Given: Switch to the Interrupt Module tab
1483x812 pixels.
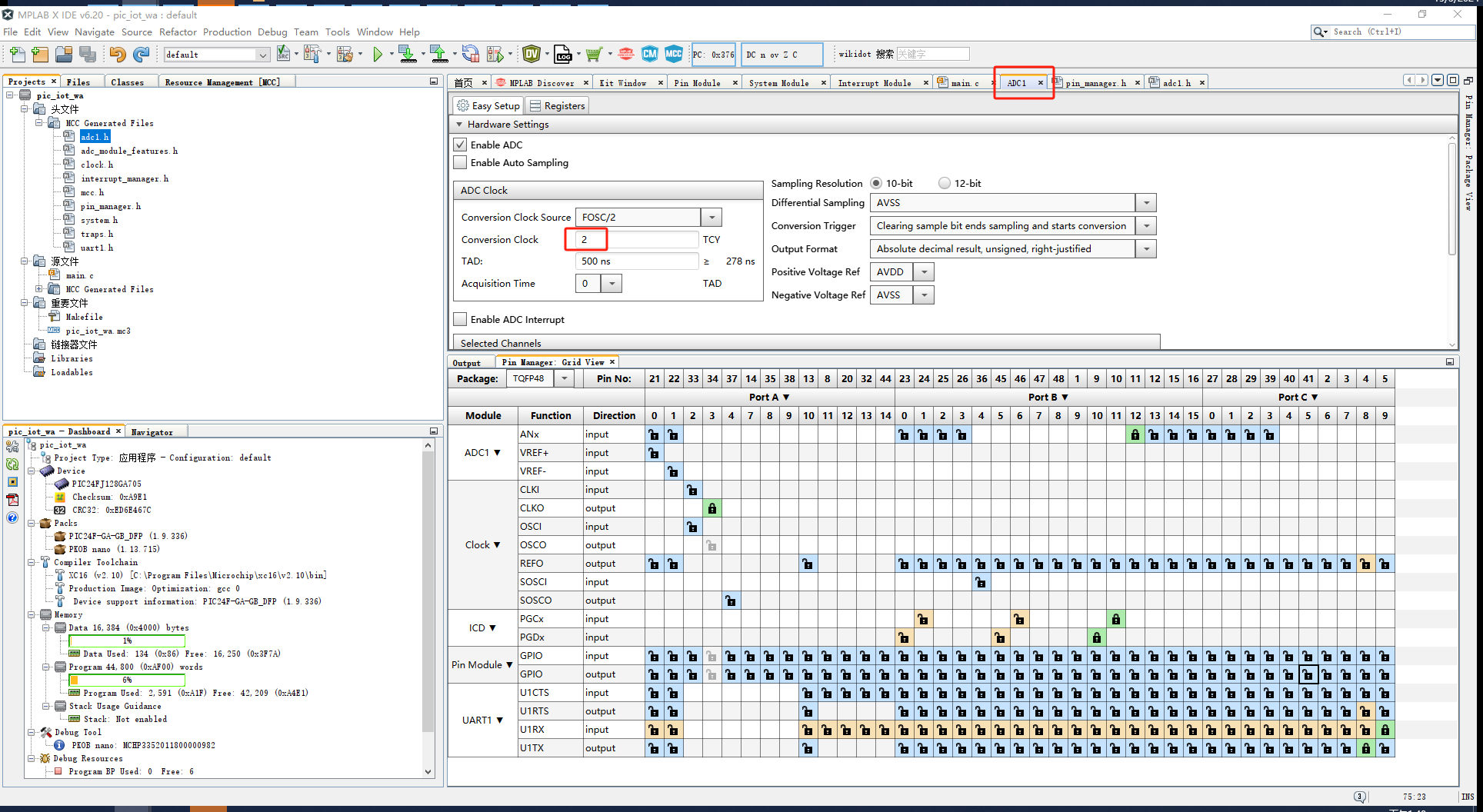Looking at the screenshot, I should click(x=874, y=83).
